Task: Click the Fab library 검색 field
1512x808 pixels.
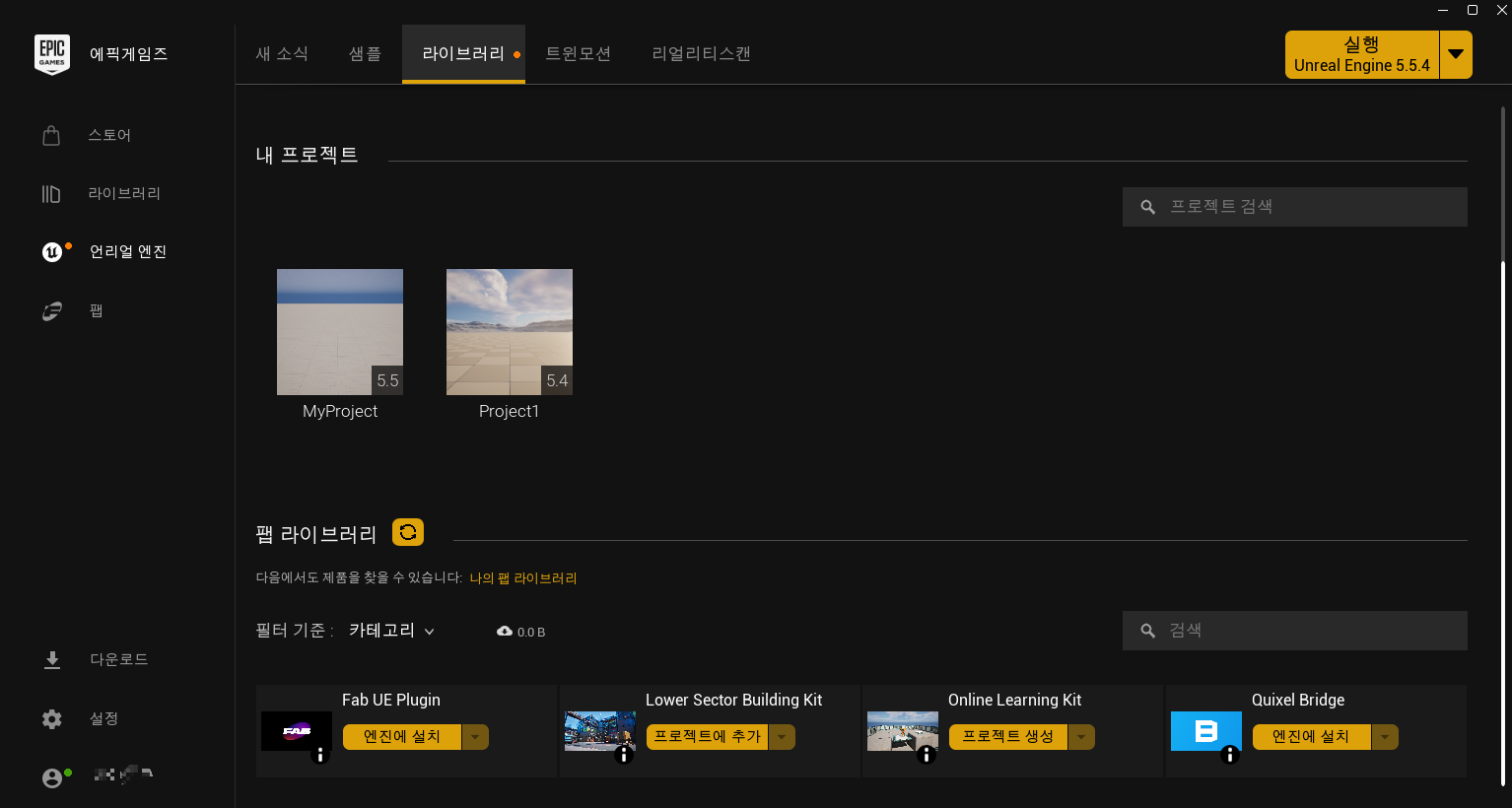Action: tap(1295, 631)
